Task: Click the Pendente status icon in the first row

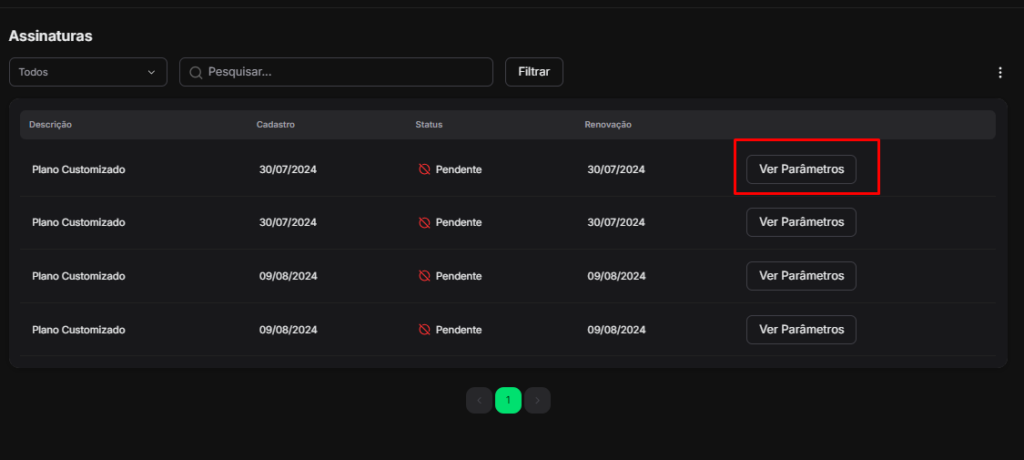Action: pos(424,170)
